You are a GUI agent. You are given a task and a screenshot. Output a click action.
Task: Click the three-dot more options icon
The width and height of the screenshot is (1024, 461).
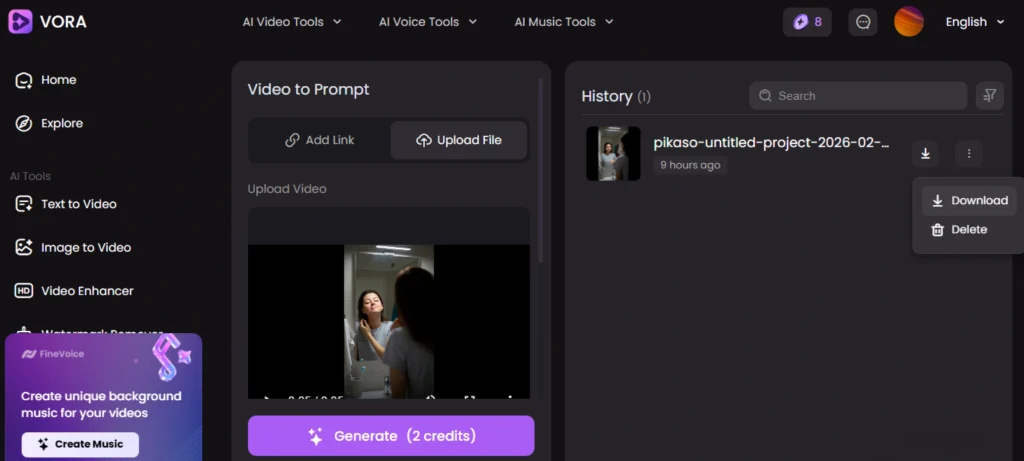coord(968,153)
